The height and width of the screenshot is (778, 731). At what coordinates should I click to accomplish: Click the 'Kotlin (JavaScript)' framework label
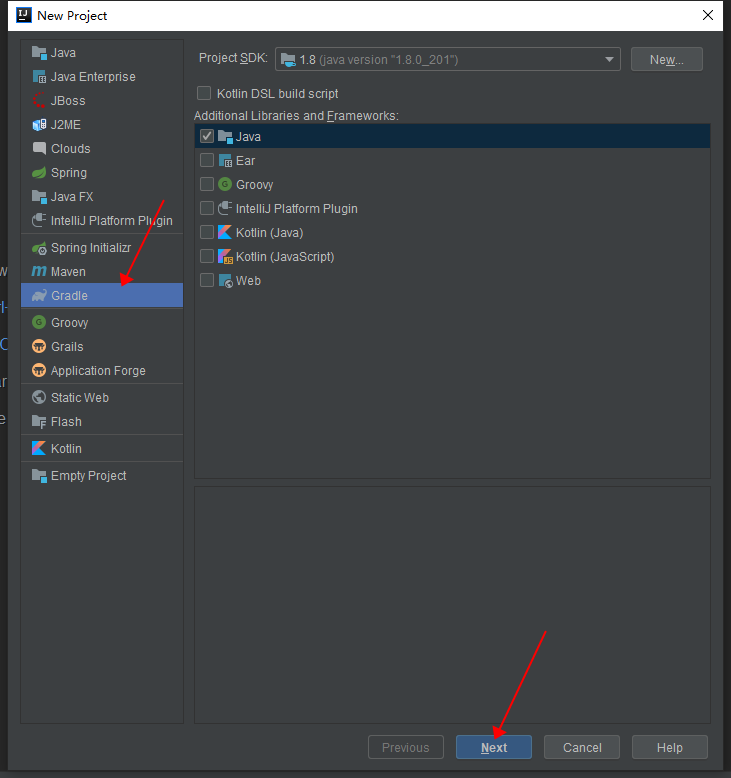tap(285, 257)
